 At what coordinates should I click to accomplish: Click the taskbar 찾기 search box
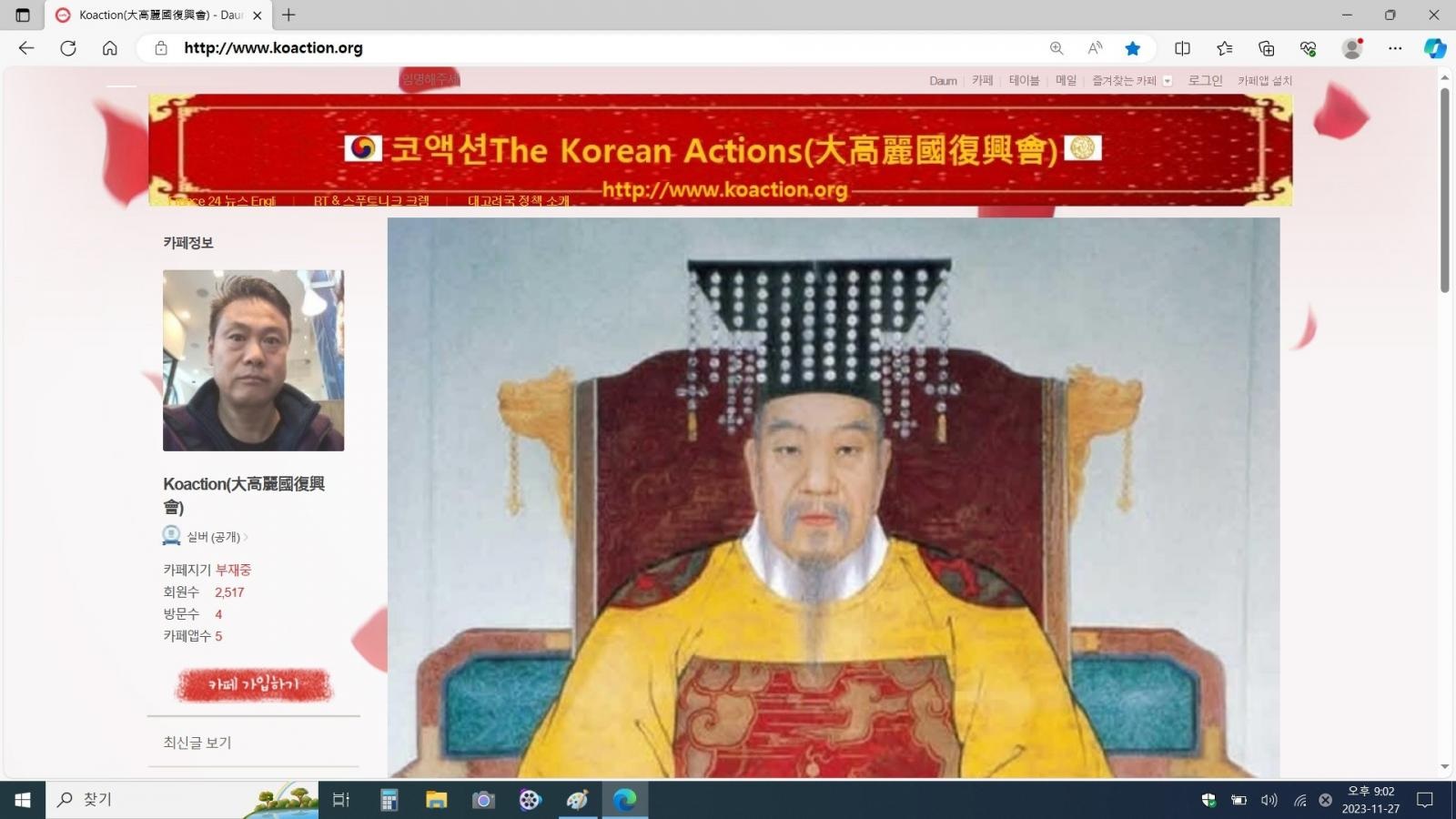[182, 800]
